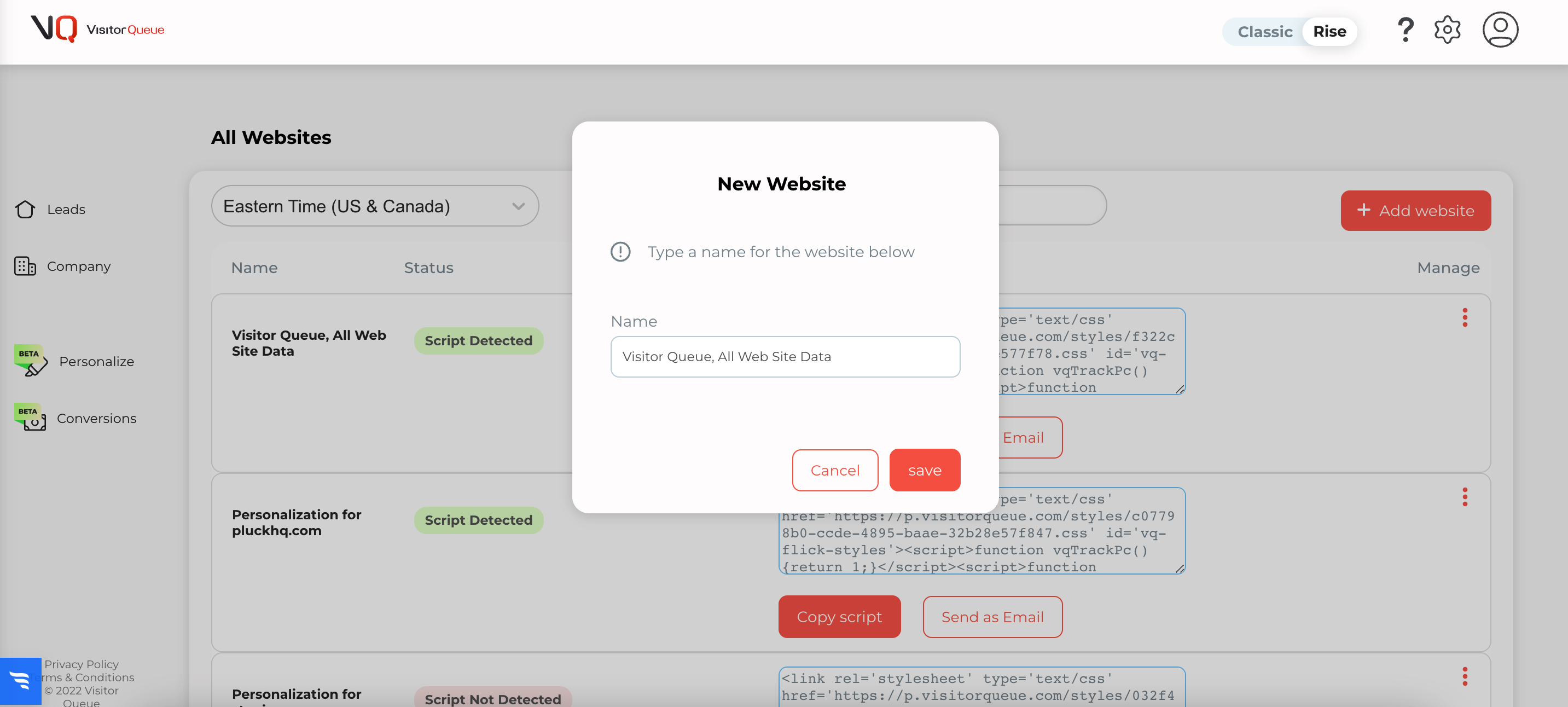Click the Status column header
This screenshot has height=707, width=1568.
[428, 268]
